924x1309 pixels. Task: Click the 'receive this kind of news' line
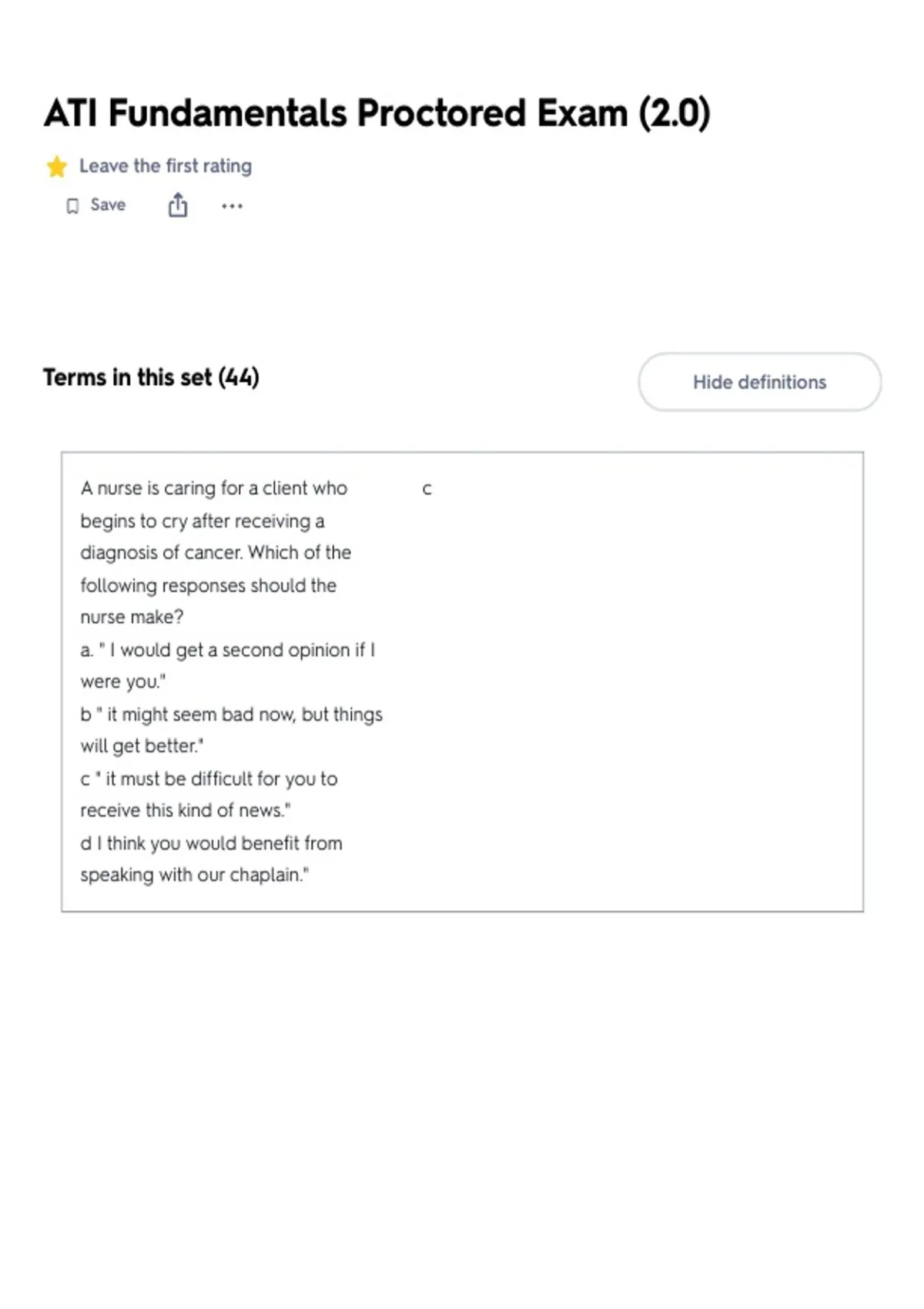[x=186, y=810]
